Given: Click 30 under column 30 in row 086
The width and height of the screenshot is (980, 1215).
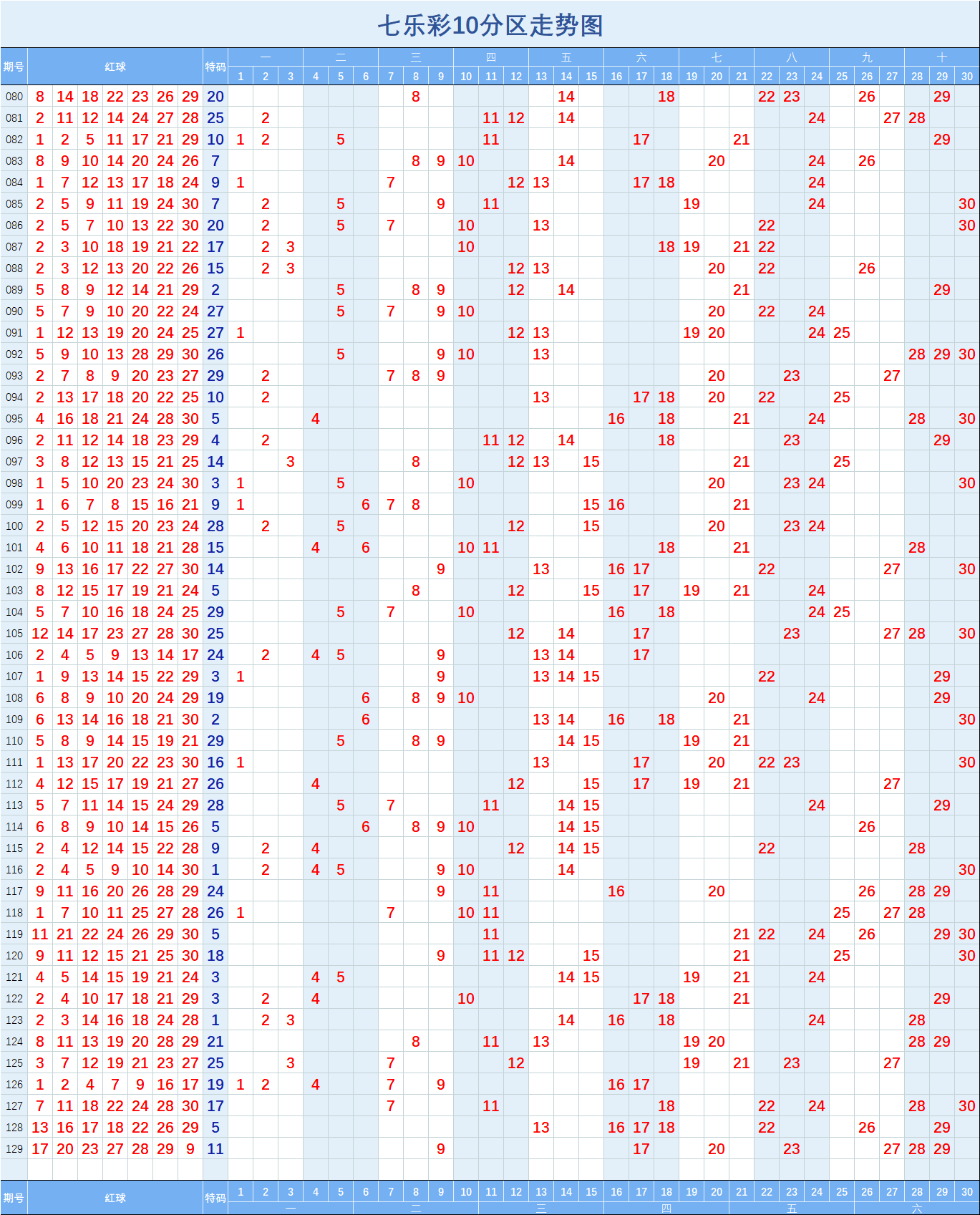Looking at the screenshot, I should 967,226.
